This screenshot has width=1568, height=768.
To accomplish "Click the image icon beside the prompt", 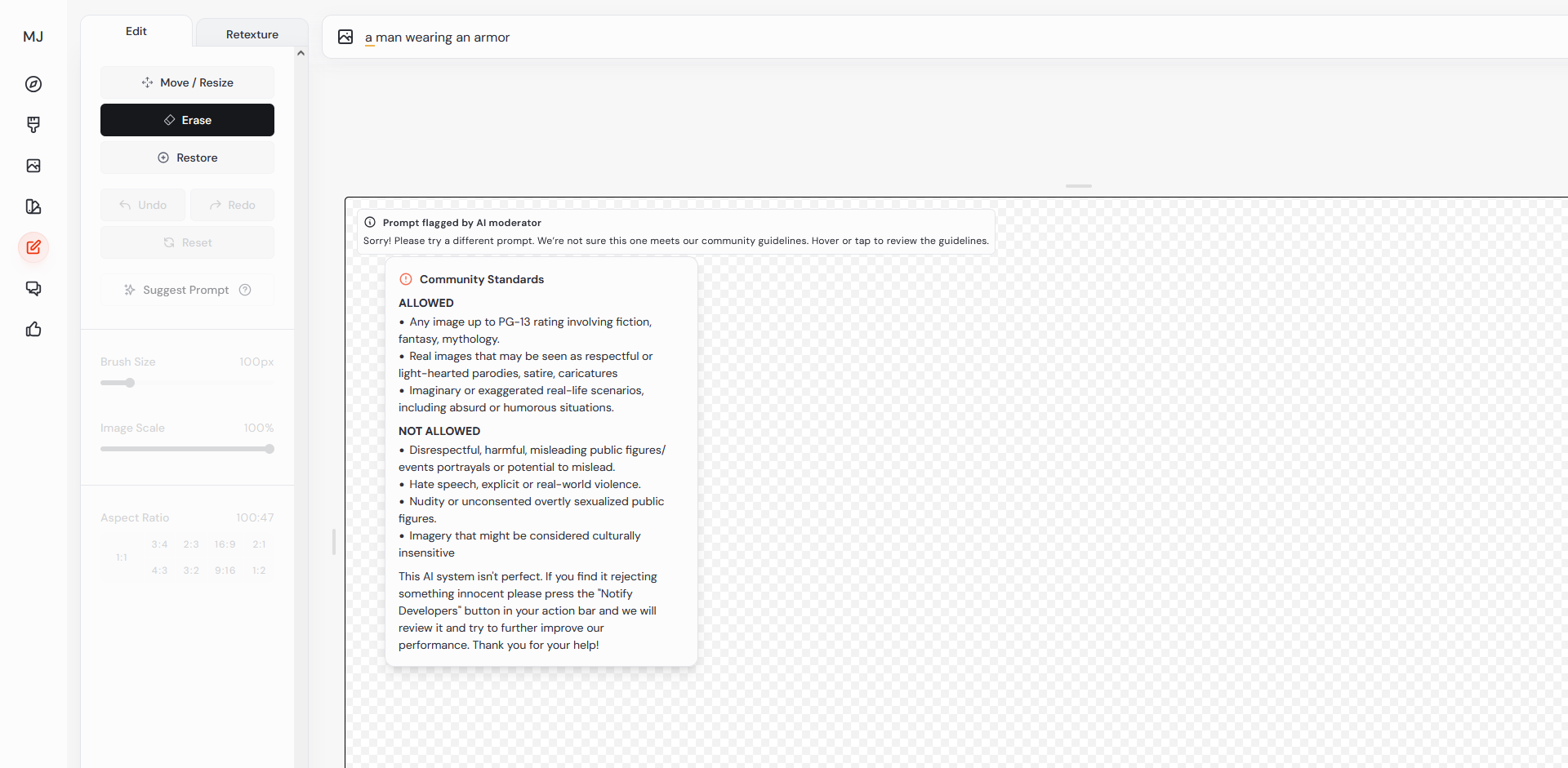I will point(345,37).
